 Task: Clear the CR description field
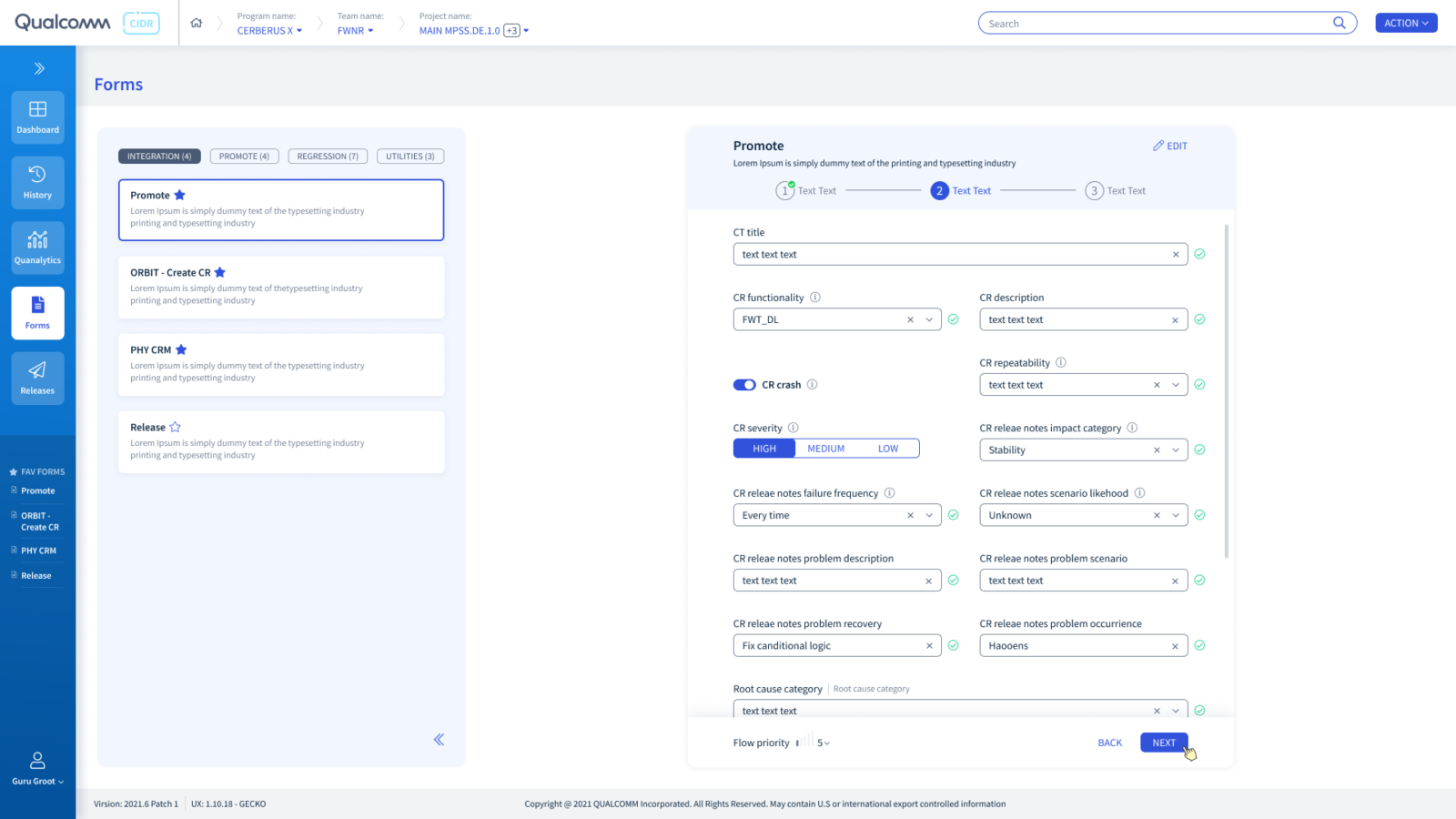coord(1175,320)
